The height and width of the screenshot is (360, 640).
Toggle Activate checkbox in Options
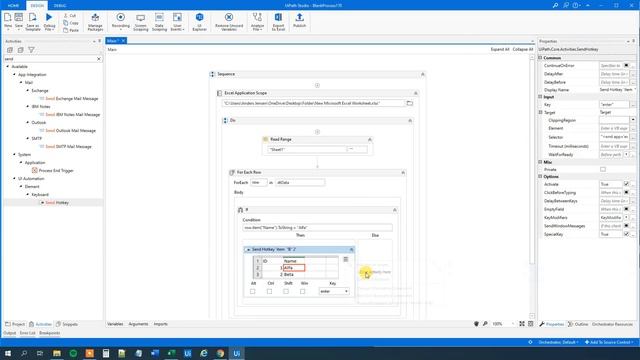(x=627, y=184)
